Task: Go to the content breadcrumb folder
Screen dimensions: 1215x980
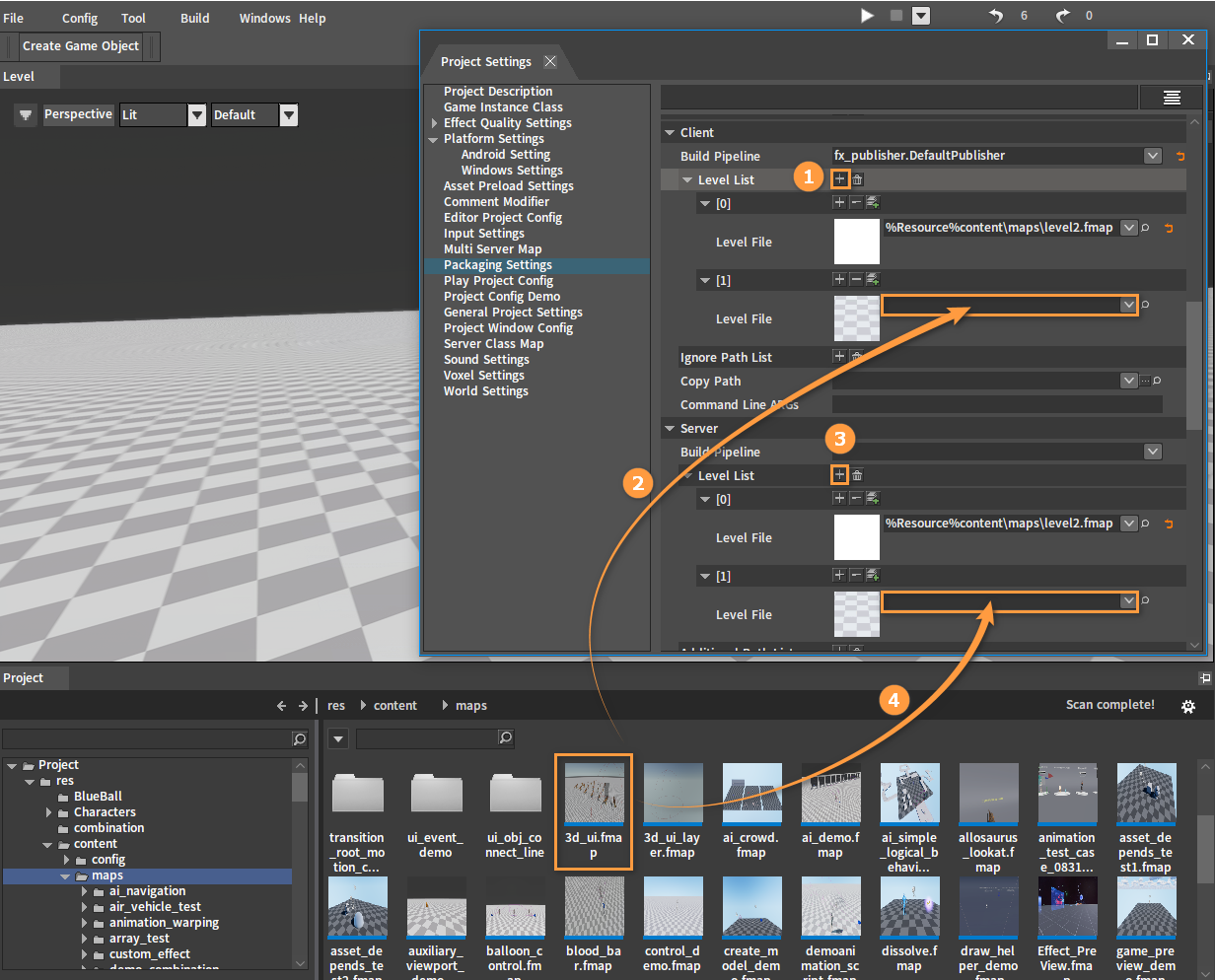Action: coord(395,706)
